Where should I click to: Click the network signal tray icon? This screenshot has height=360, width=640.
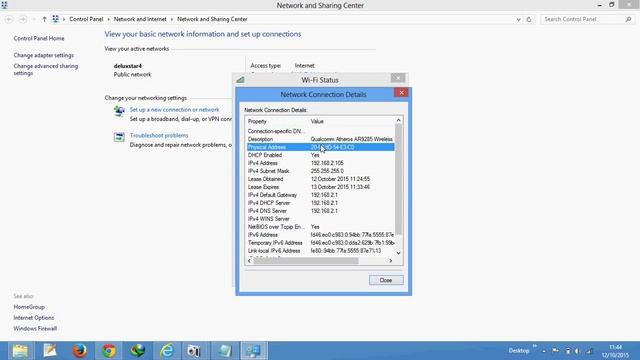click(x=589, y=351)
